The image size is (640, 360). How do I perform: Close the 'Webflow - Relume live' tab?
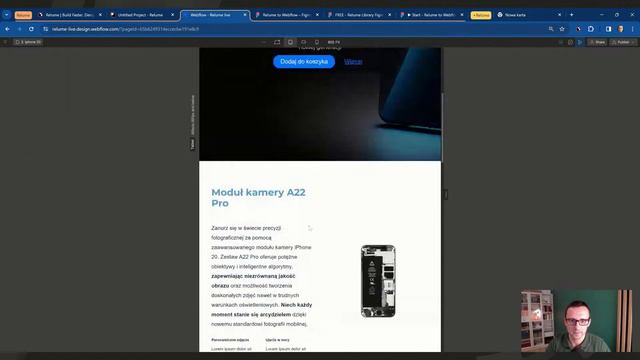click(245, 15)
